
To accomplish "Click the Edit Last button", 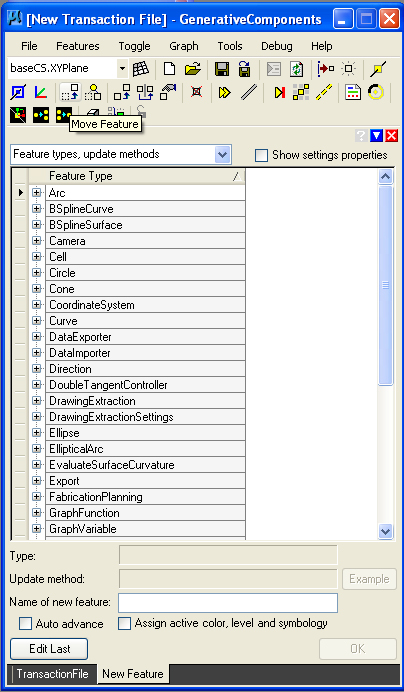I will pyautogui.click(x=49, y=649).
